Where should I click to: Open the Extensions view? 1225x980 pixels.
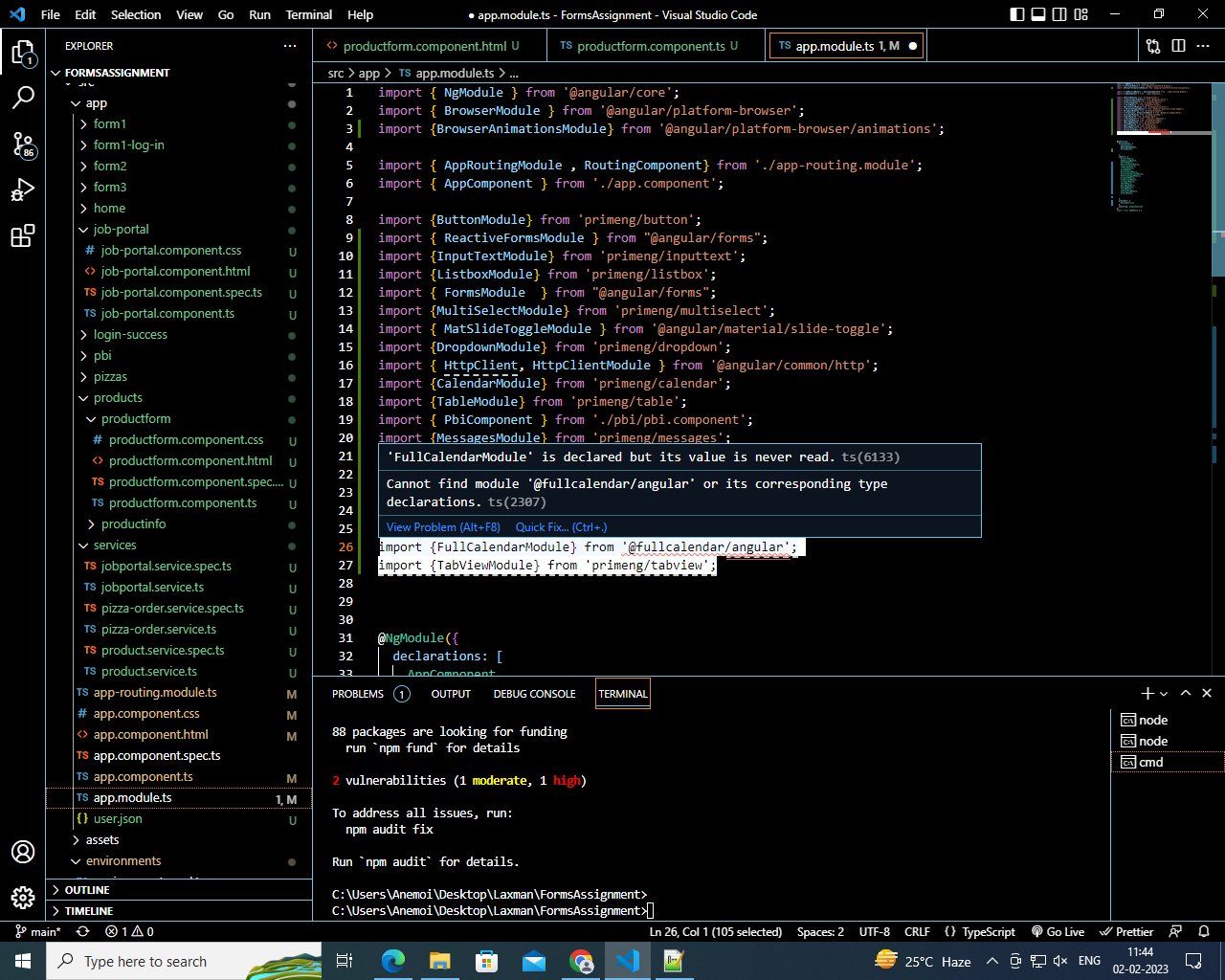coord(23,236)
